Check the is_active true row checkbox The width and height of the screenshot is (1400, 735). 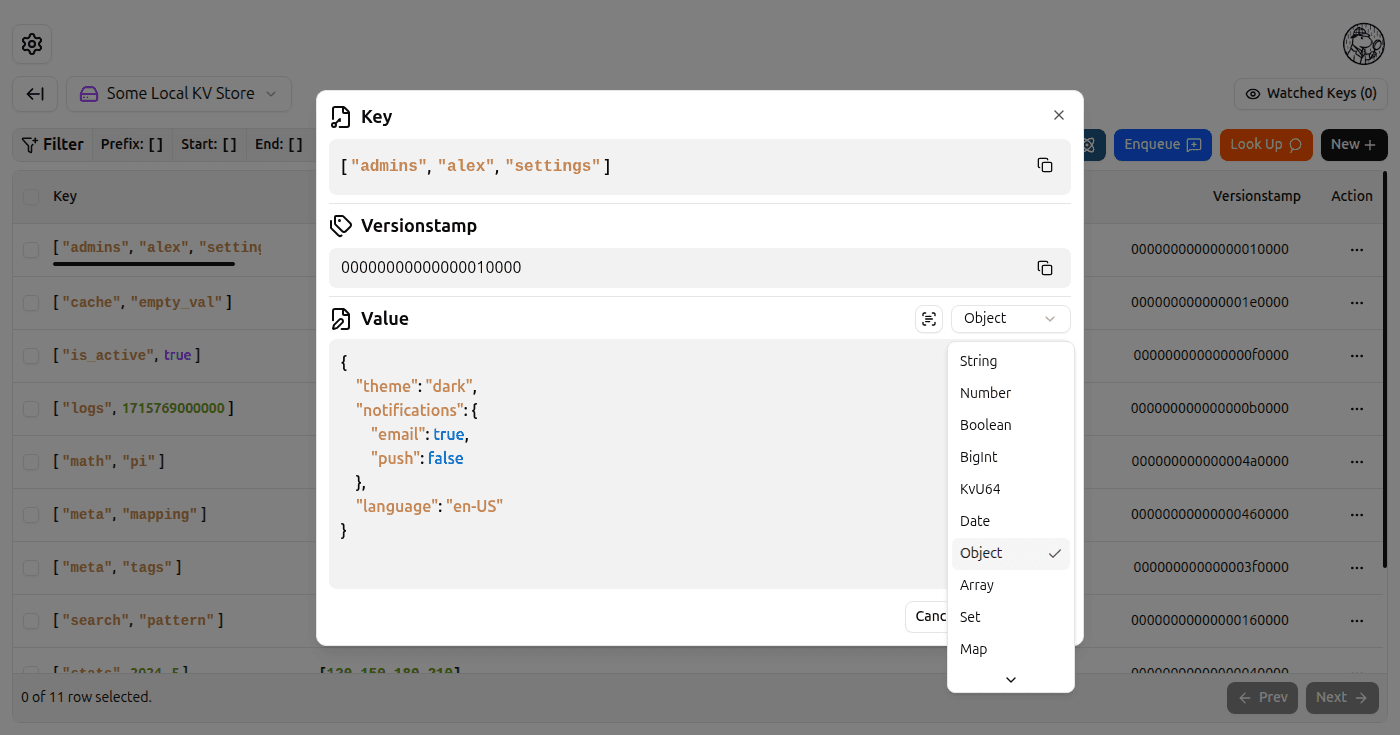[x=31, y=356]
